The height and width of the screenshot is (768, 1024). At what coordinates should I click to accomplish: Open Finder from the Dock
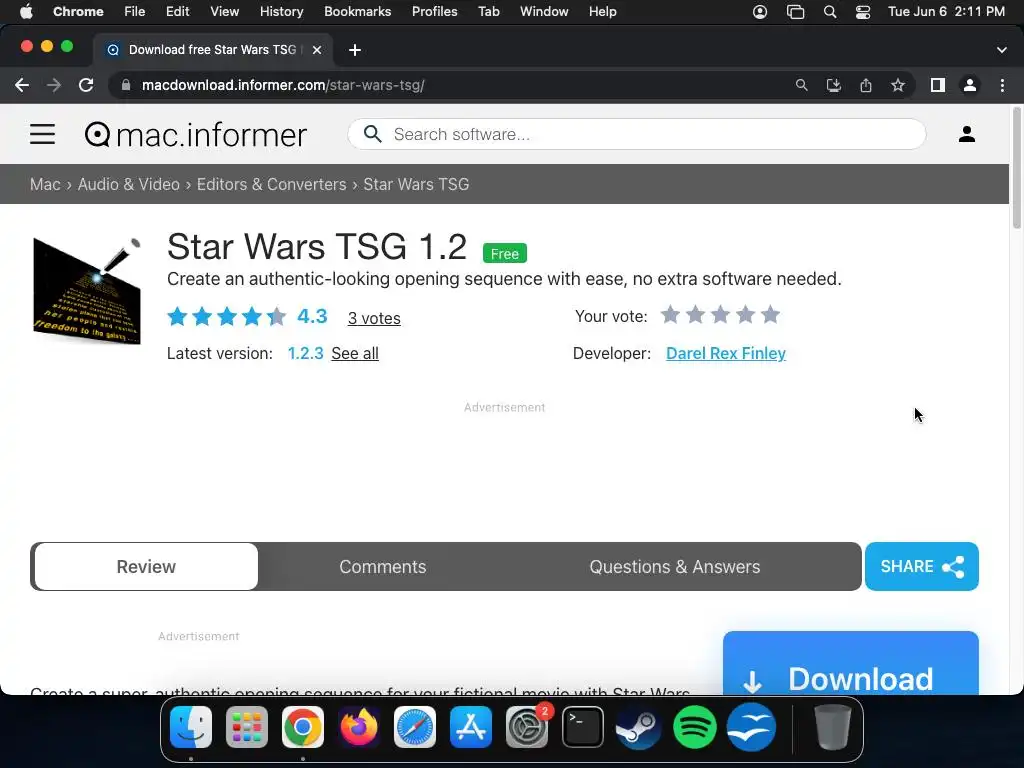(191, 727)
